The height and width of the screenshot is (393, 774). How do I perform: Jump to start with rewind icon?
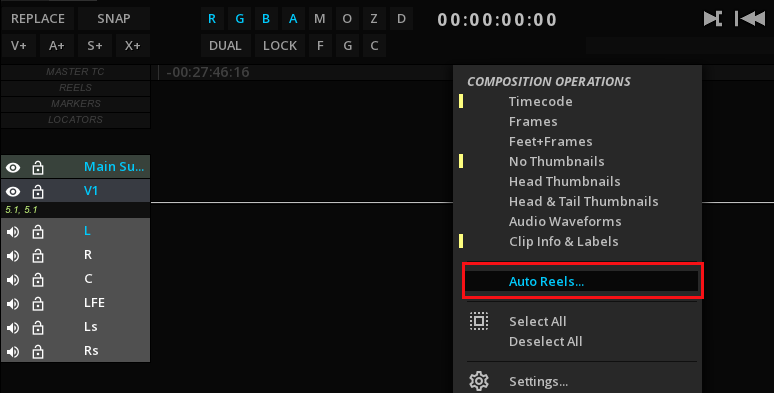[x=750, y=19]
